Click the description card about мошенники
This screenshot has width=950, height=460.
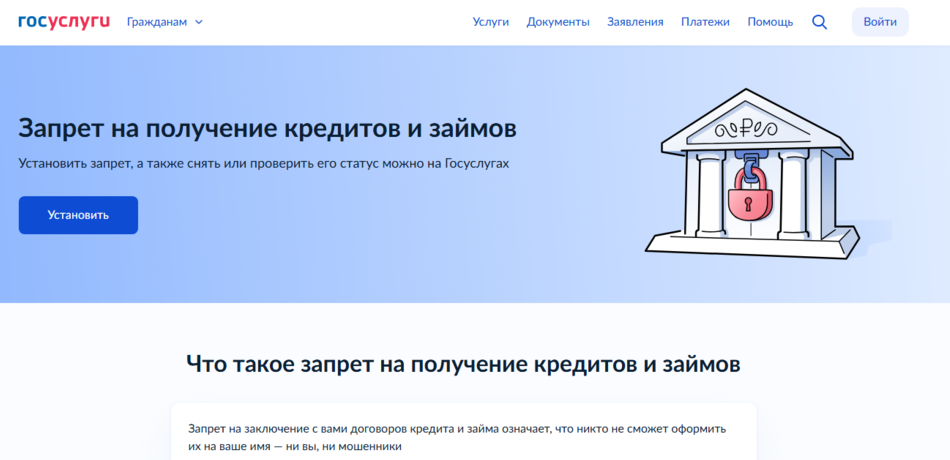(x=463, y=436)
